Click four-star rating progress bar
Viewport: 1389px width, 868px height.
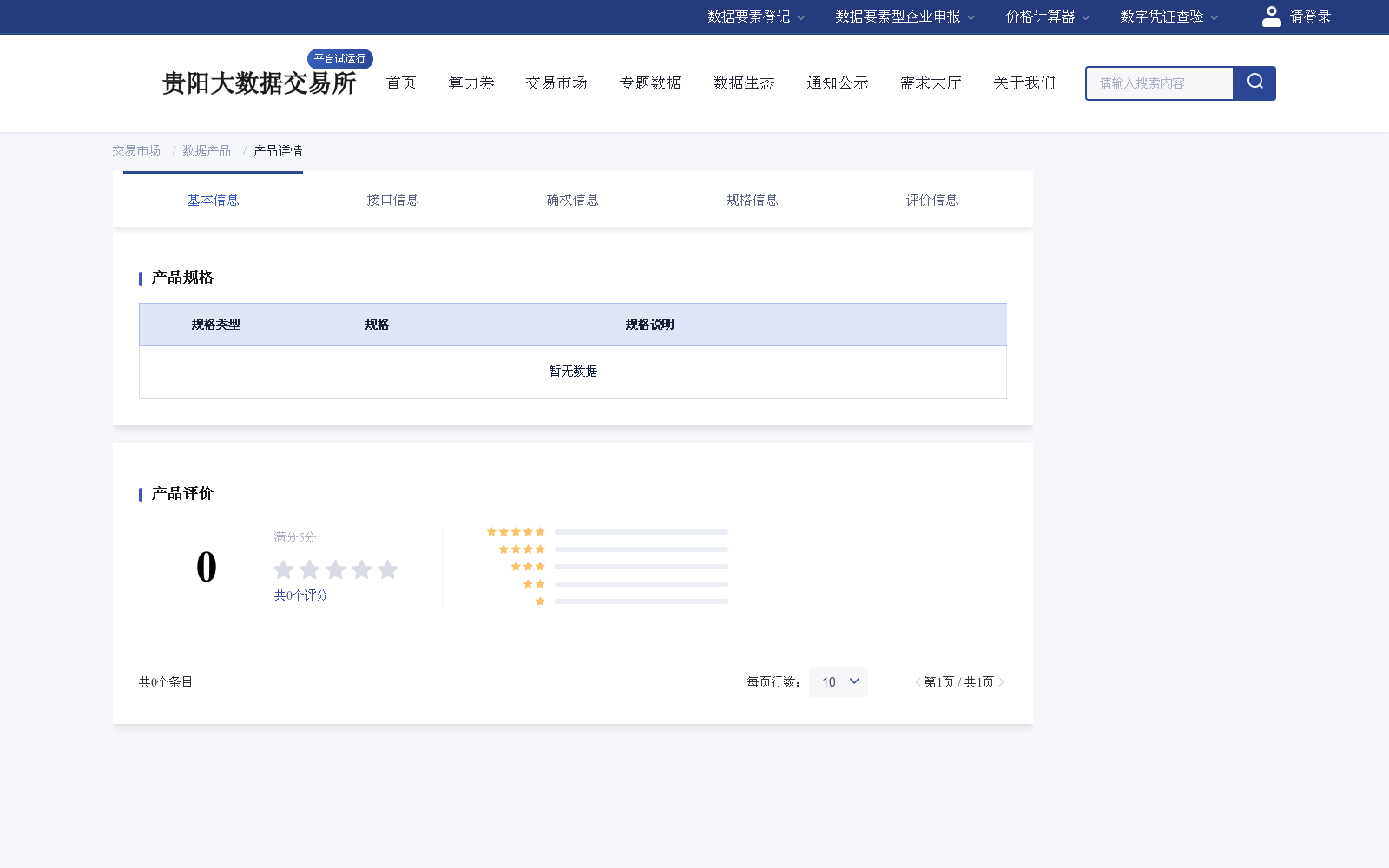click(642, 549)
